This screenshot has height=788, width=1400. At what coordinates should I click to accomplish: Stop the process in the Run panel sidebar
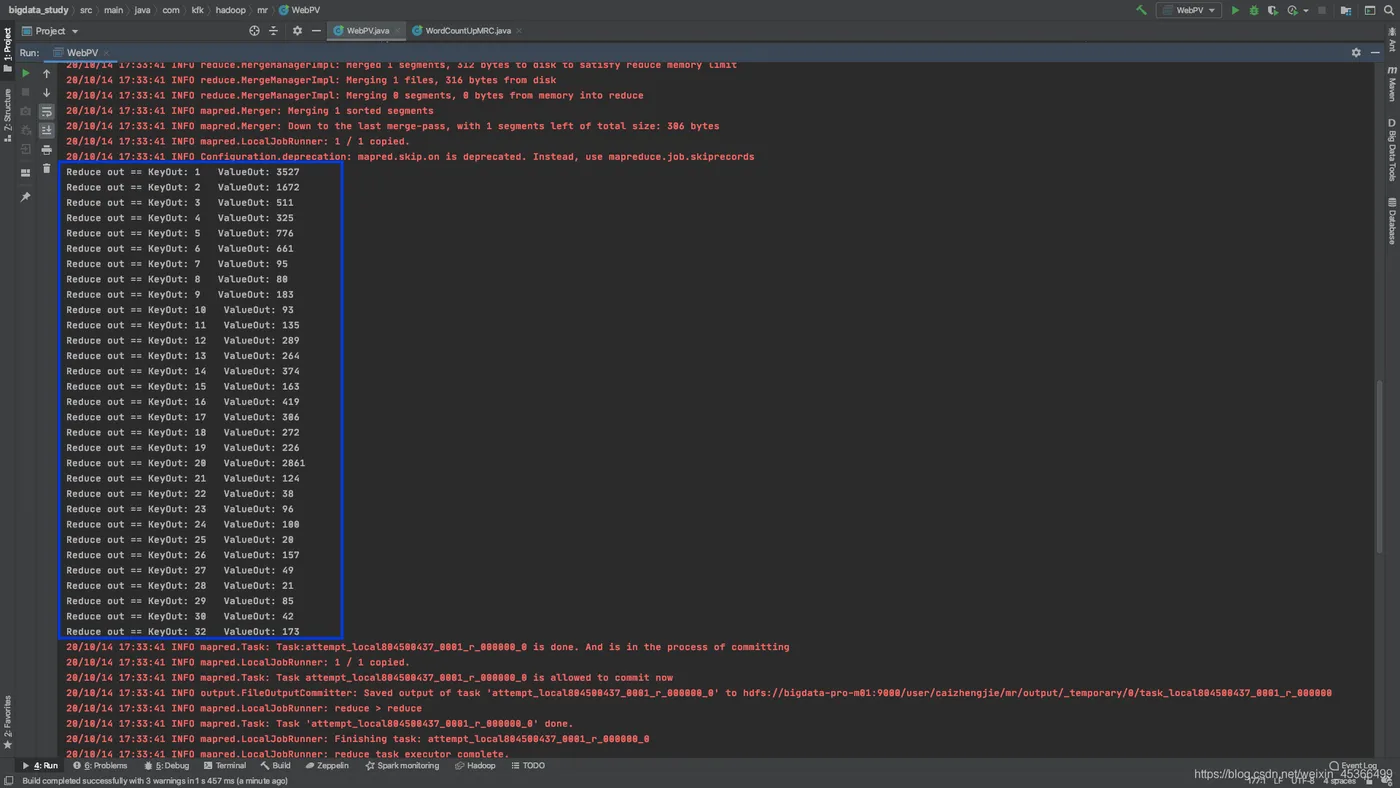point(26,92)
